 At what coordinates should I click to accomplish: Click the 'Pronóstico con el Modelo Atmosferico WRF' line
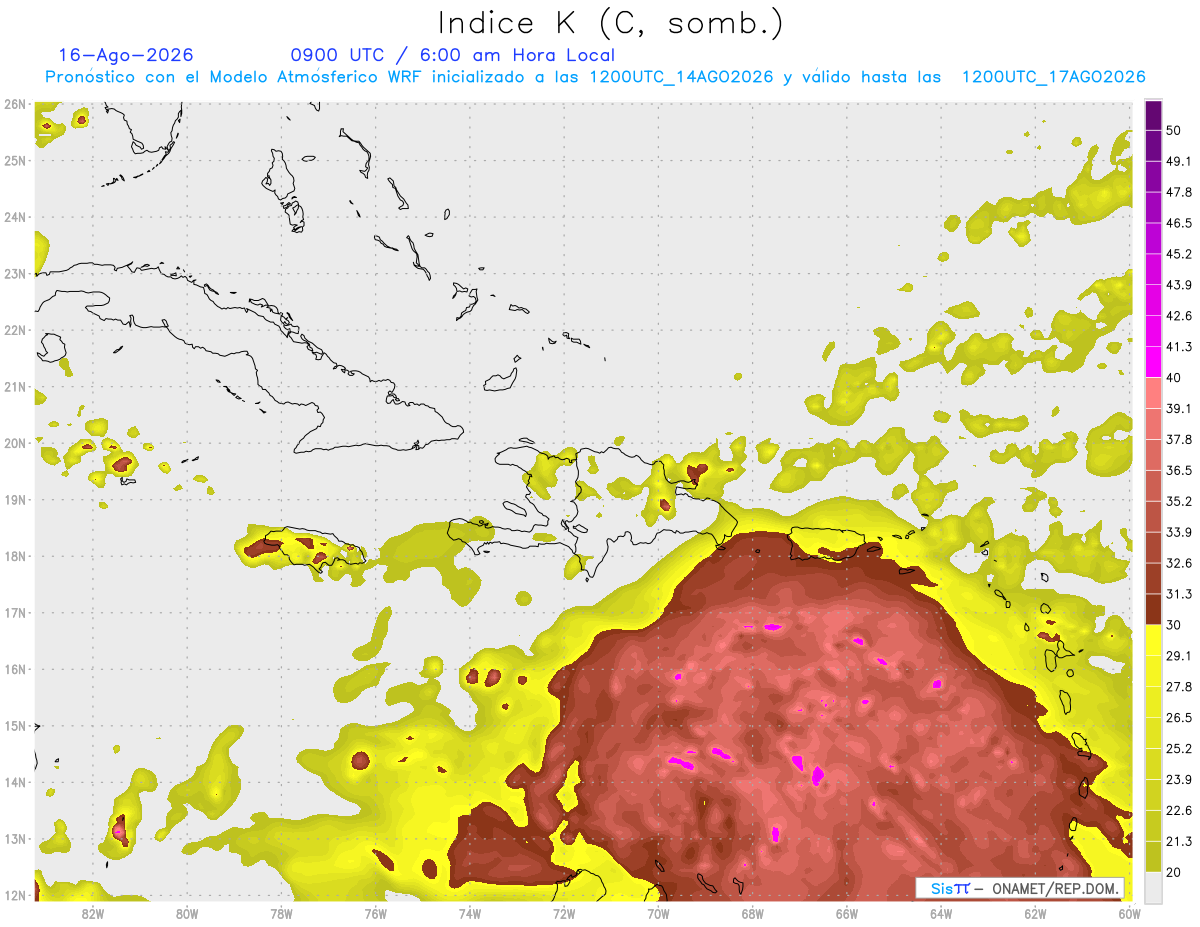[x=595, y=77]
